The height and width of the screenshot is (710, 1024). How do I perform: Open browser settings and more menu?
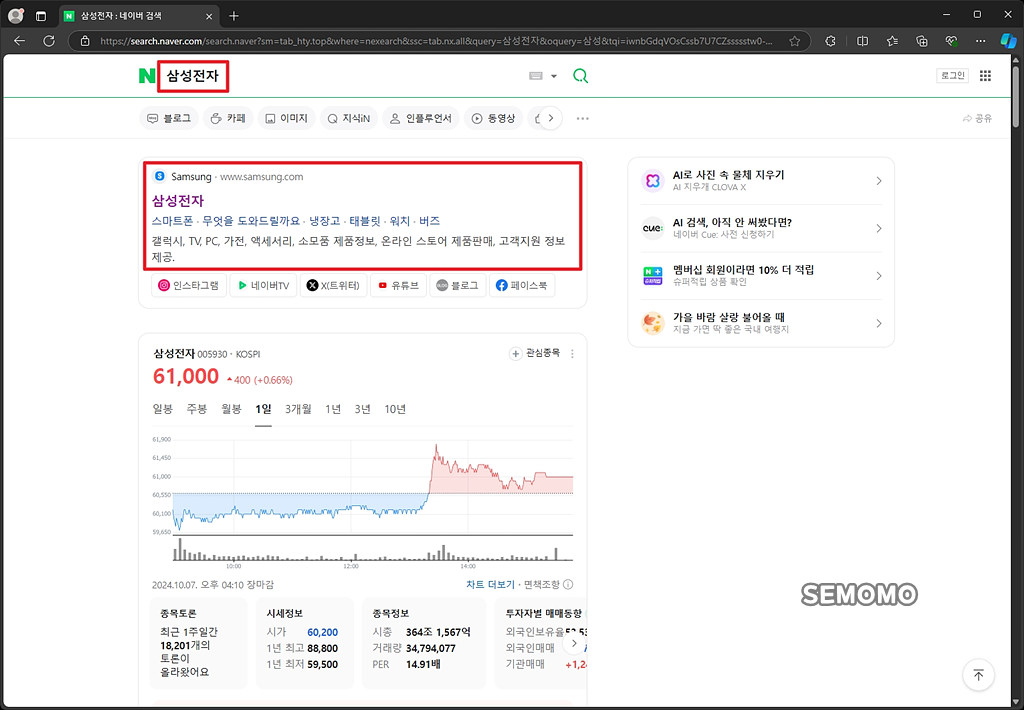980,41
